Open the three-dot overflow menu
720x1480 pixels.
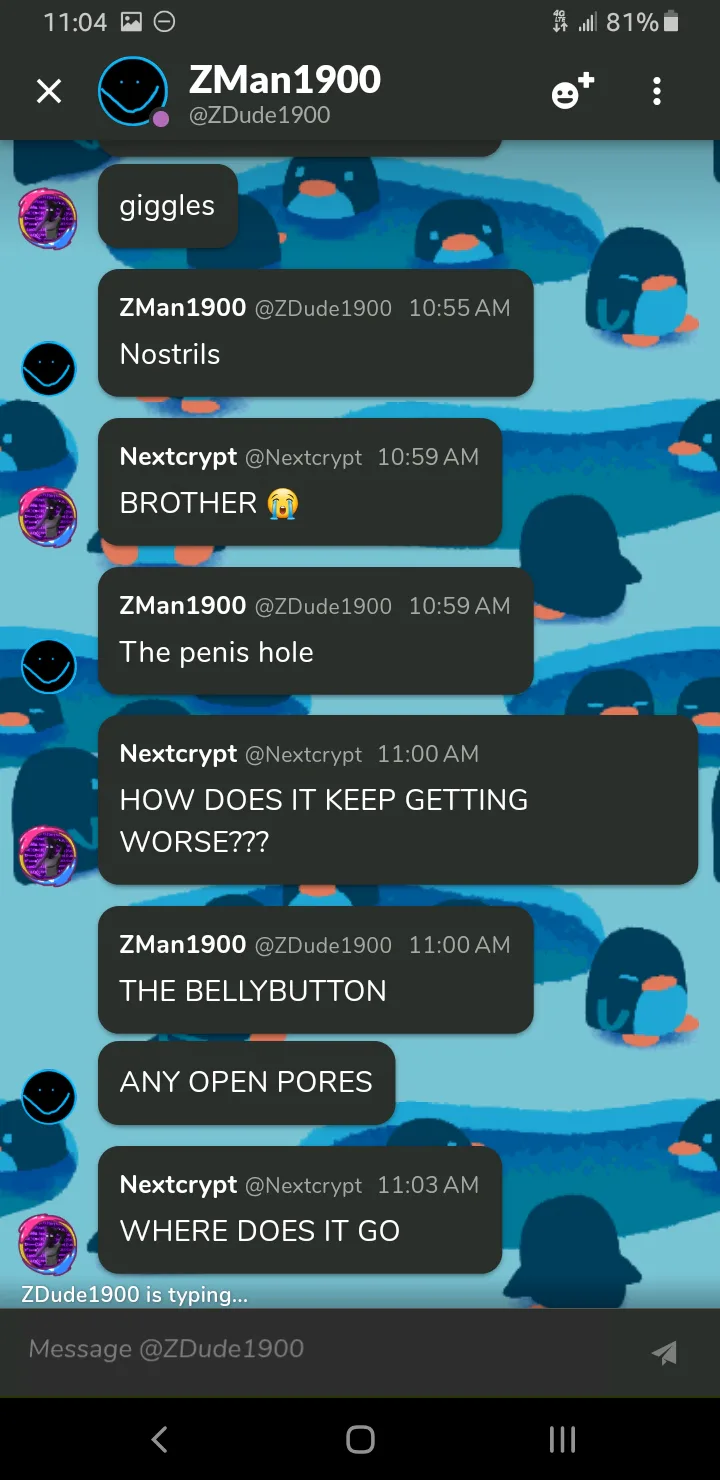tap(656, 92)
